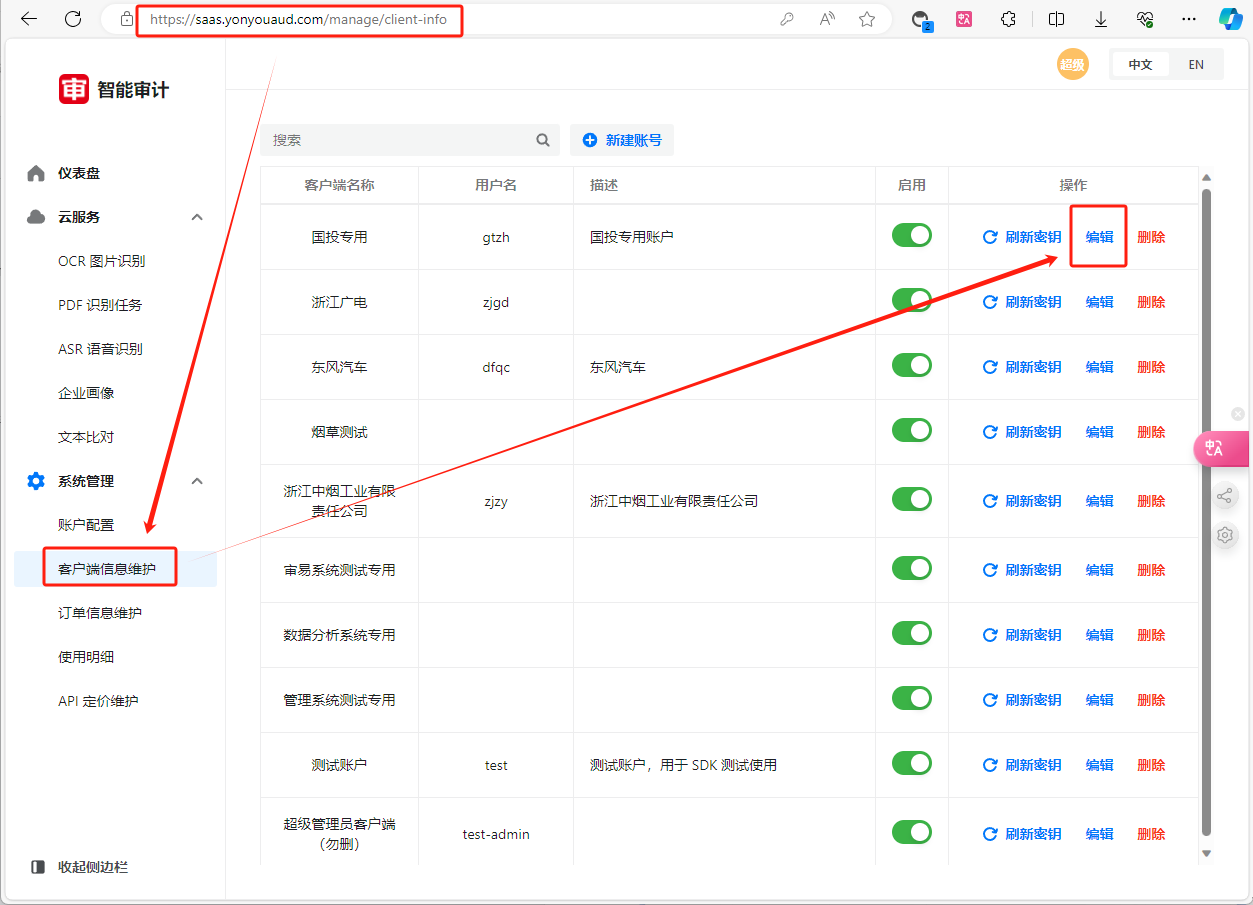Image resolution: width=1253 pixels, height=905 pixels.
Task: Click the refresh key icon for 国投专用 row
Action: 989,237
